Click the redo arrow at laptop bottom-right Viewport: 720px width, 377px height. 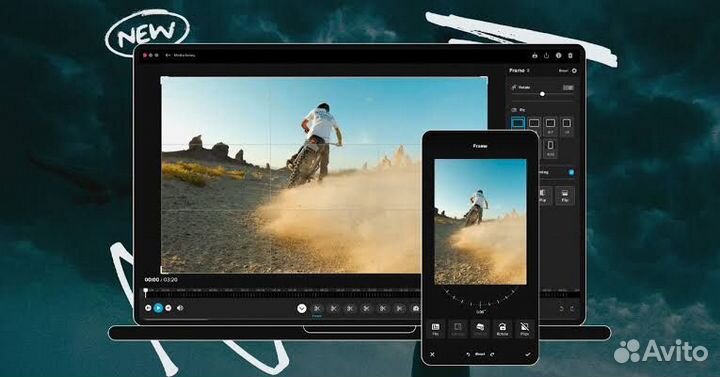click(x=572, y=309)
